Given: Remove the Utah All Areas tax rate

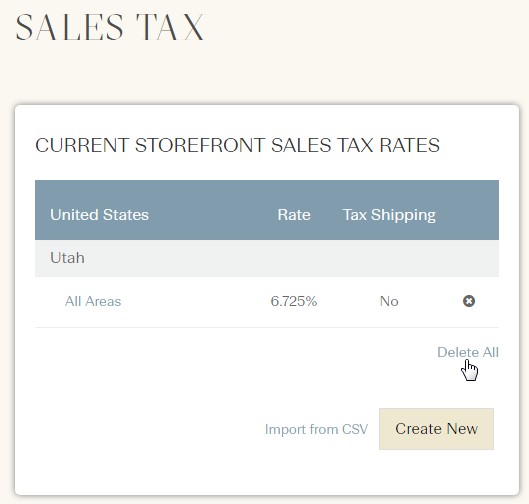Looking at the screenshot, I should pos(469,301).
